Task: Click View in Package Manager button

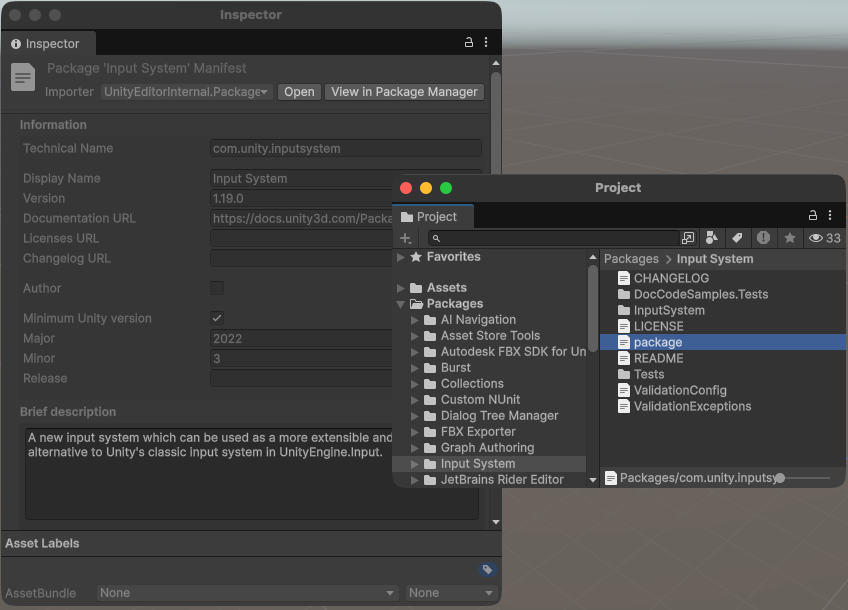Action: [404, 92]
